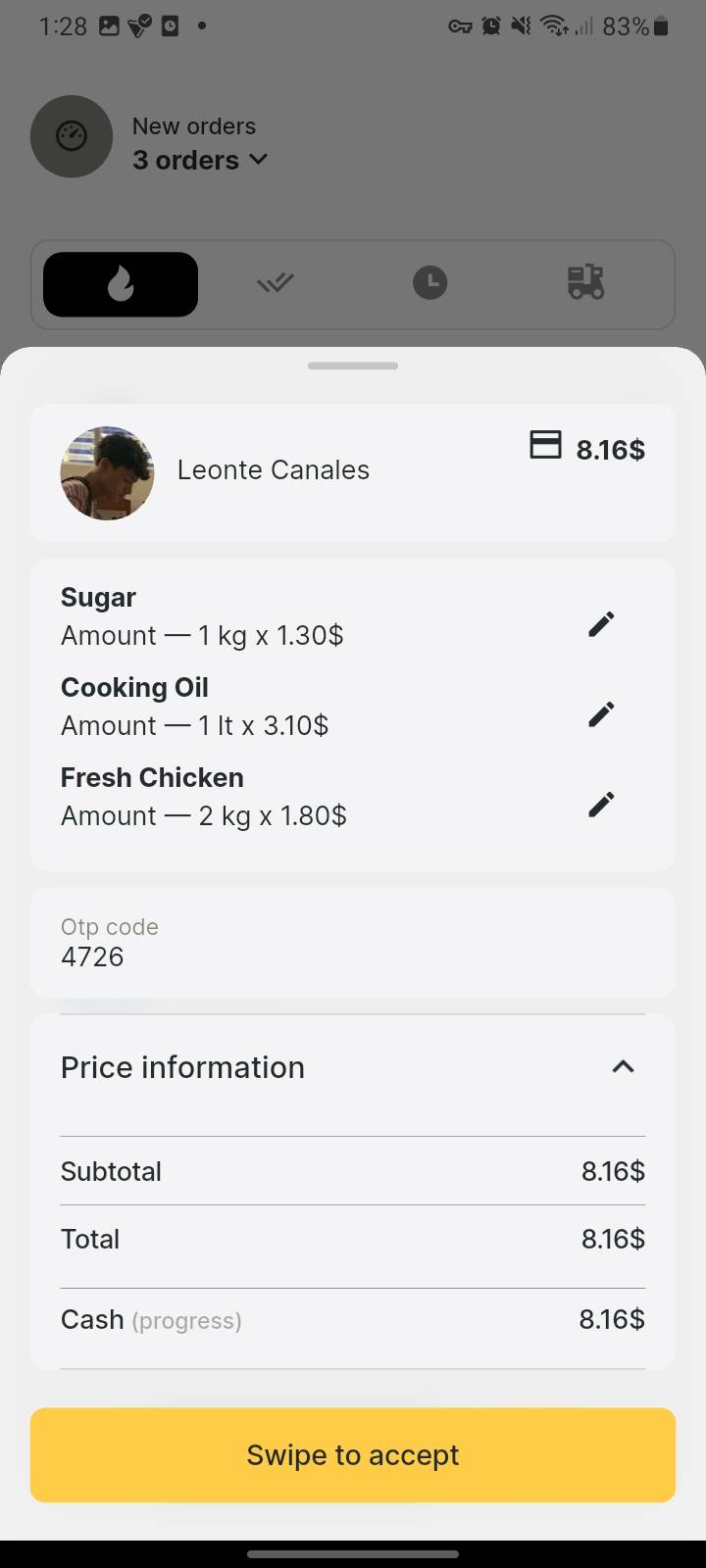Image resolution: width=706 pixels, height=1568 pixels.
Task: Tap the 8.16$ order total at top
Action: pos(610,450)
